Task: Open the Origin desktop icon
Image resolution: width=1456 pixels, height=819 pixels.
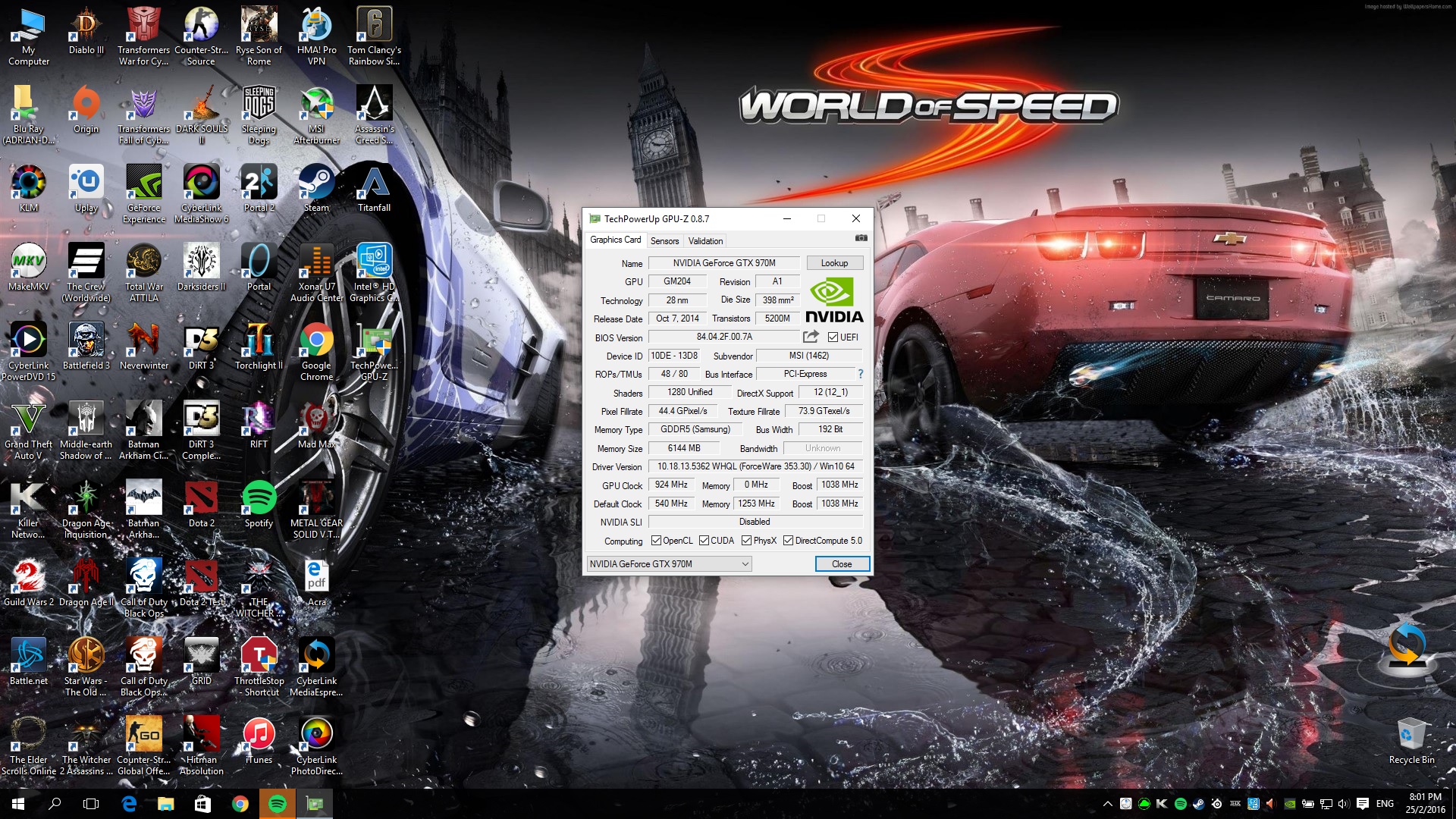Action: point(86,109)
